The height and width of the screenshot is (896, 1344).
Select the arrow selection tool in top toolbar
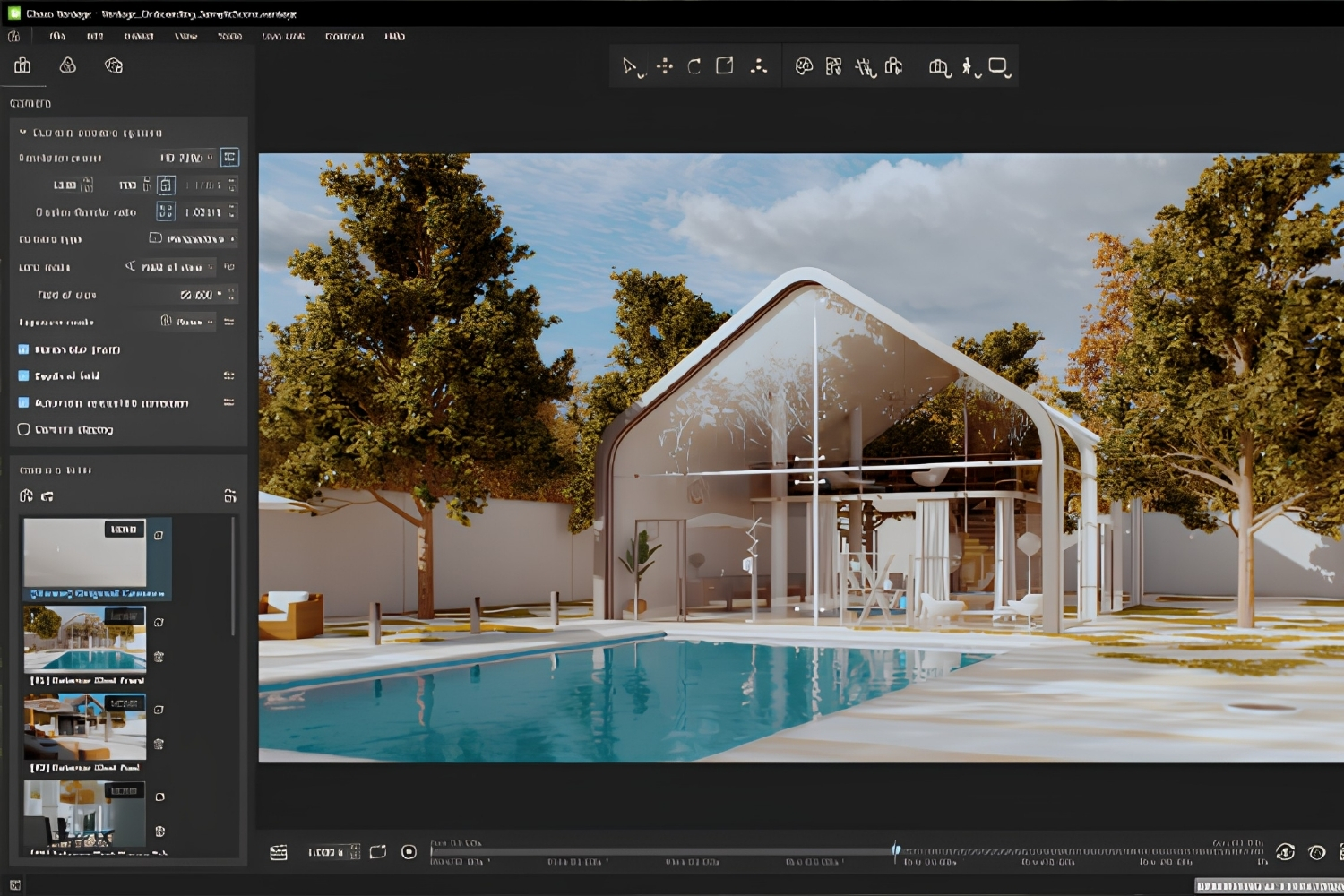(631, 67)
